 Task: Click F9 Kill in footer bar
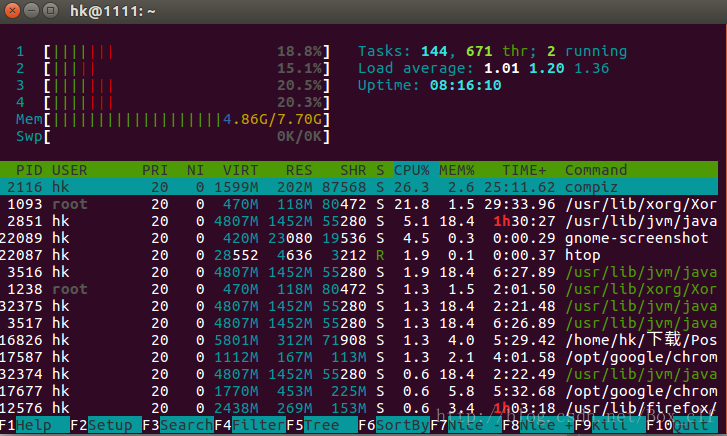610,425
